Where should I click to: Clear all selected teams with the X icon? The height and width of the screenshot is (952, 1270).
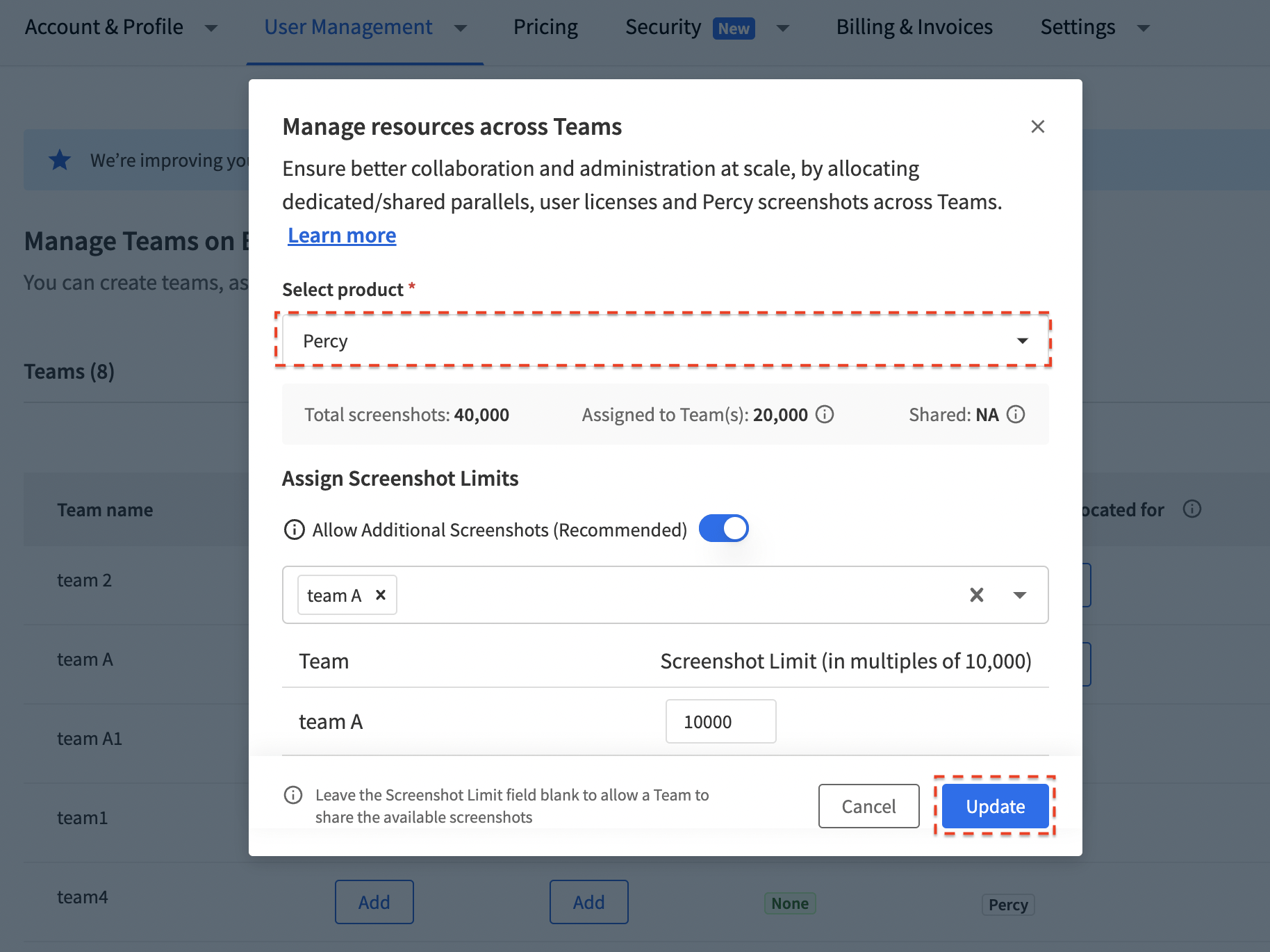tap(976, 595)
